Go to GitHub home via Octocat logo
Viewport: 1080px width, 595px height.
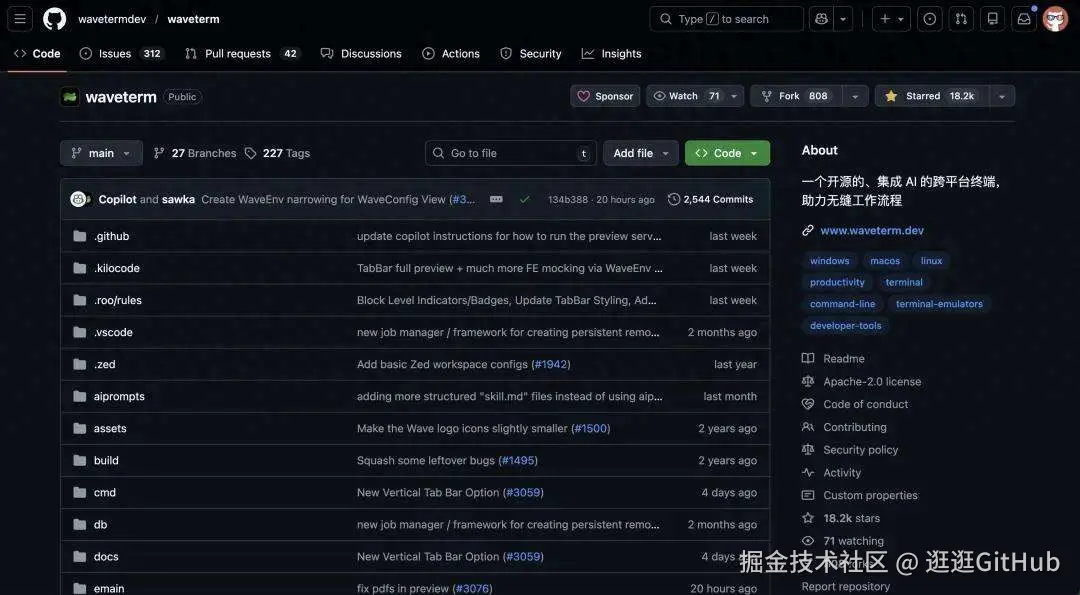point(54,19)
